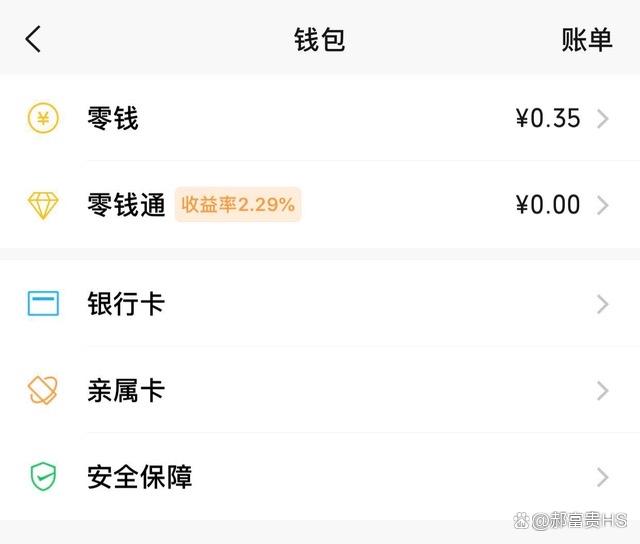This screenshot has width=640, height=544.
Task: Tap the orange 亲属卡 icon
Action: (43, 390)
